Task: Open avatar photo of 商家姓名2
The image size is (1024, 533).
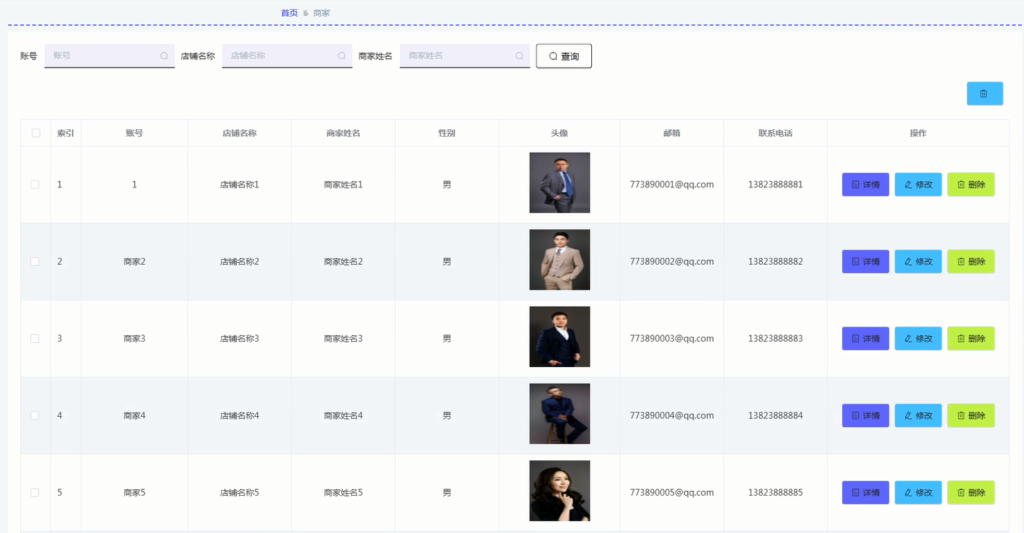Action: (560, 260)
